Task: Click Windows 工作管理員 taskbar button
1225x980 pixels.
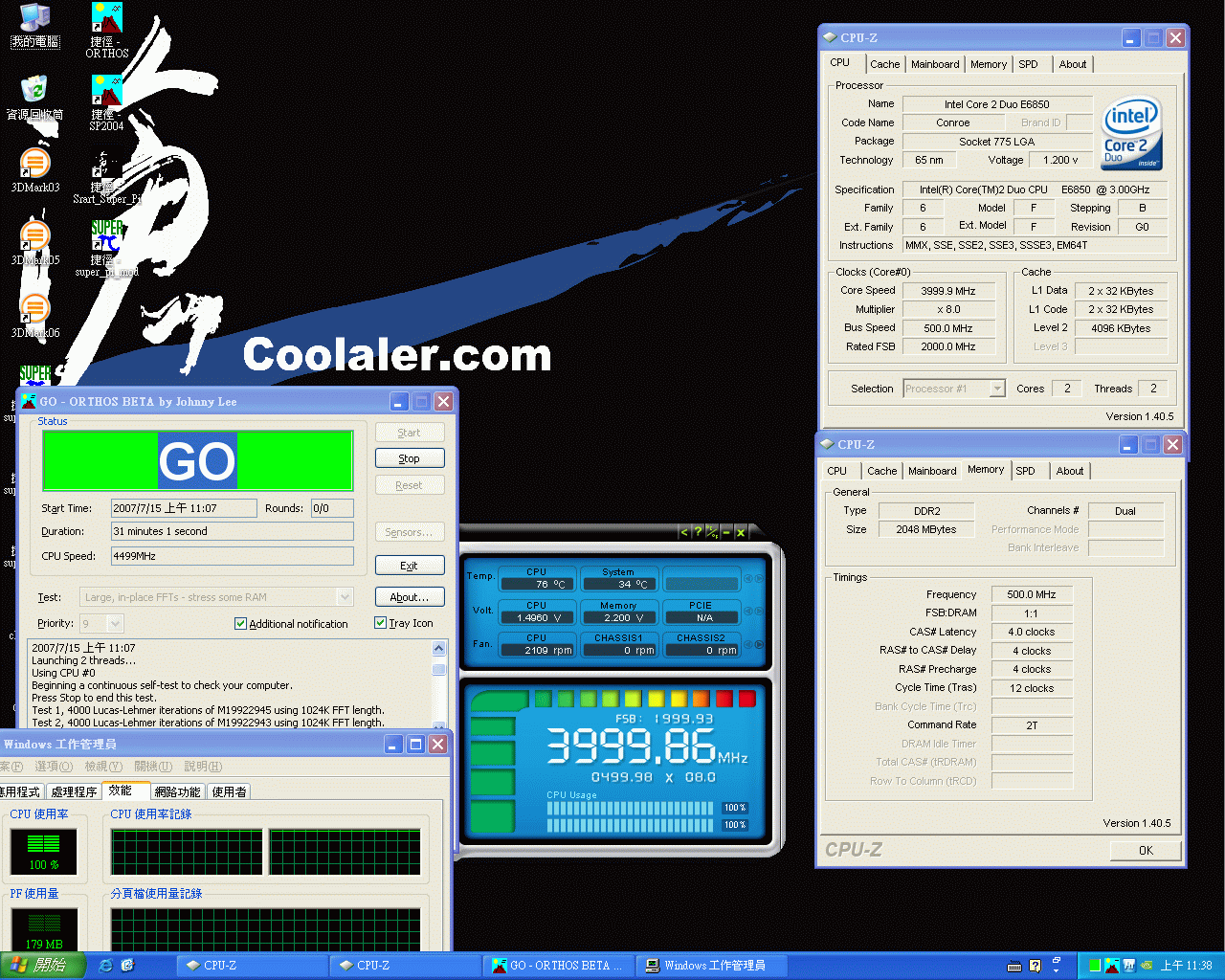Action: pyautogui.click(x=712, y=966)
